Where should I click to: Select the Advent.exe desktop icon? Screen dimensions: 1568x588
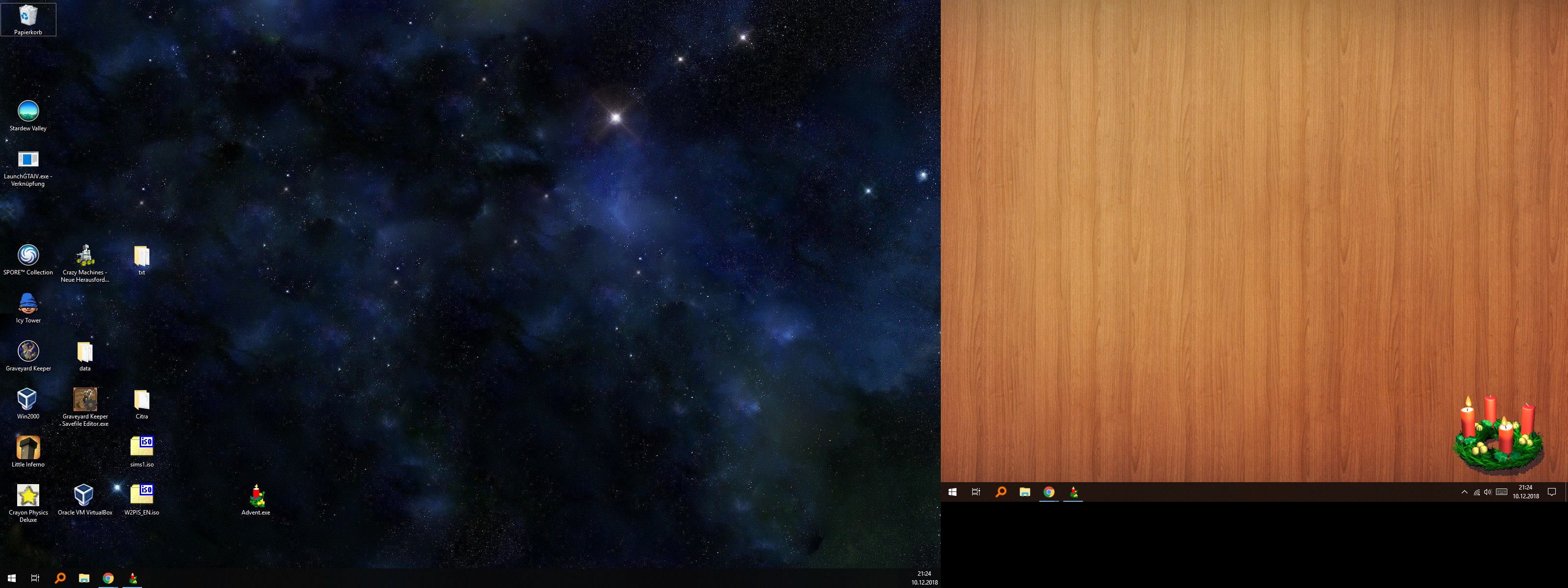pos(256,496)
